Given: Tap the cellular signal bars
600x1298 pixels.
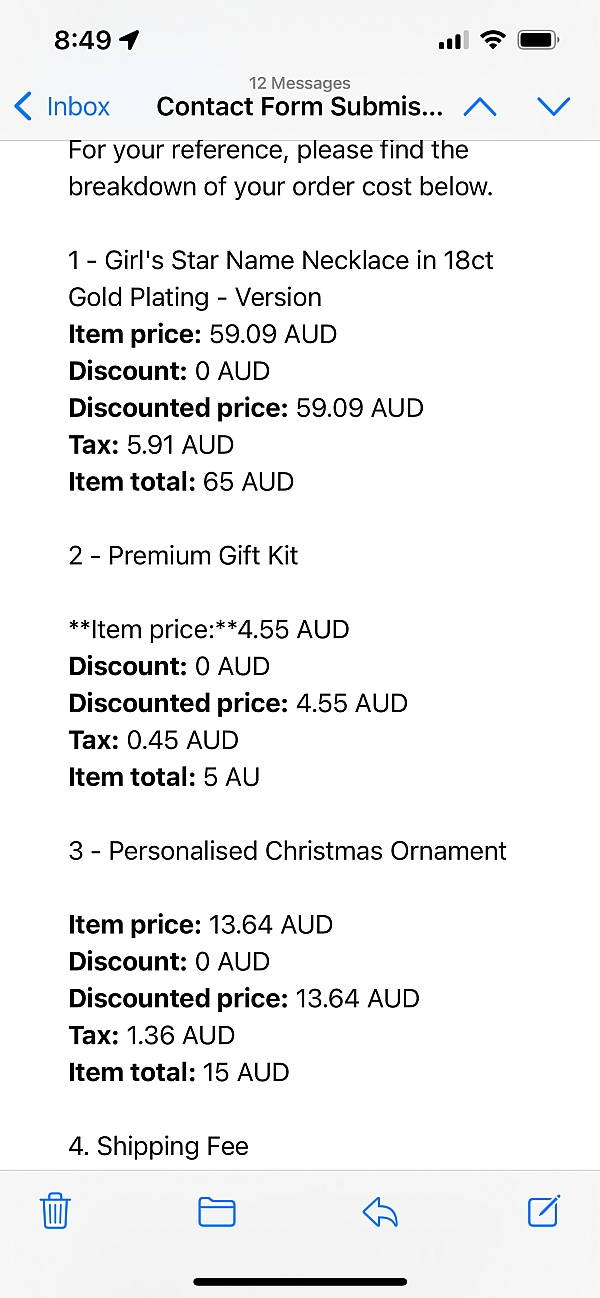Looking at the screenshot, I should [x=453, y=41].
